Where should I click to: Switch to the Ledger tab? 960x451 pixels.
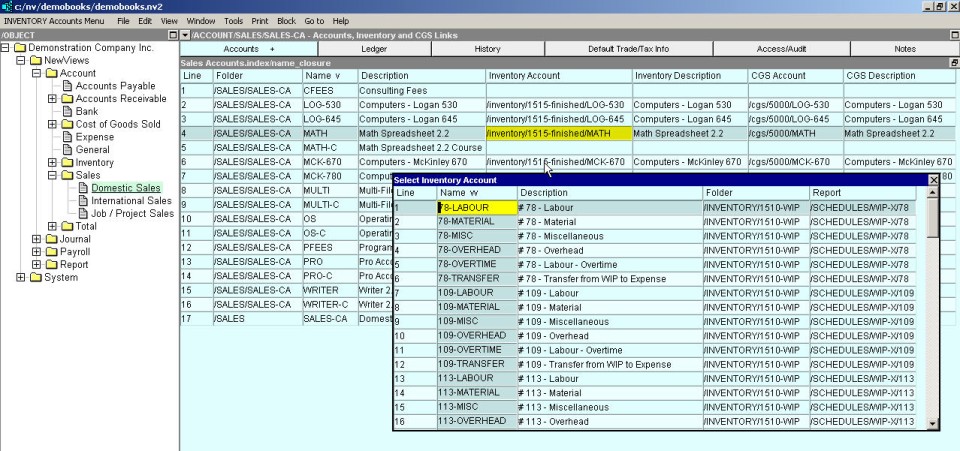[x=373, y=49]
